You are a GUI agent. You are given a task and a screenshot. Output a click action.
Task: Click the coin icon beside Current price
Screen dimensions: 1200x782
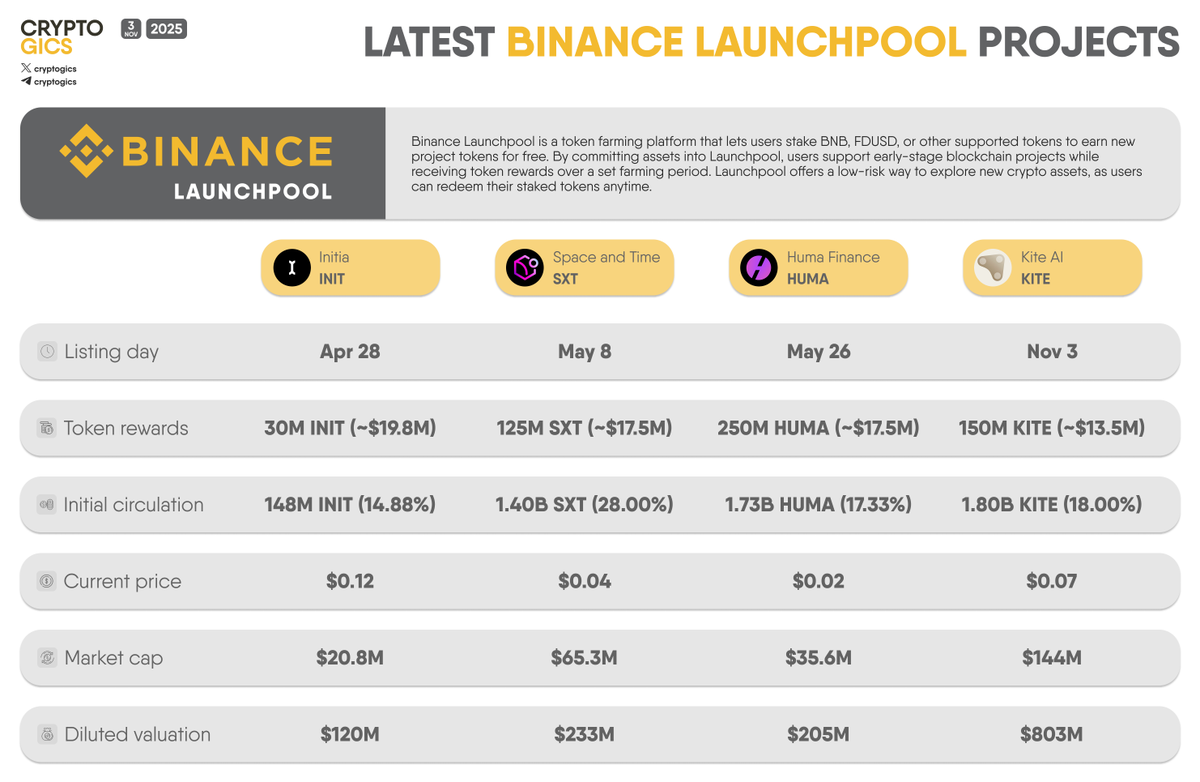(47, 581)
